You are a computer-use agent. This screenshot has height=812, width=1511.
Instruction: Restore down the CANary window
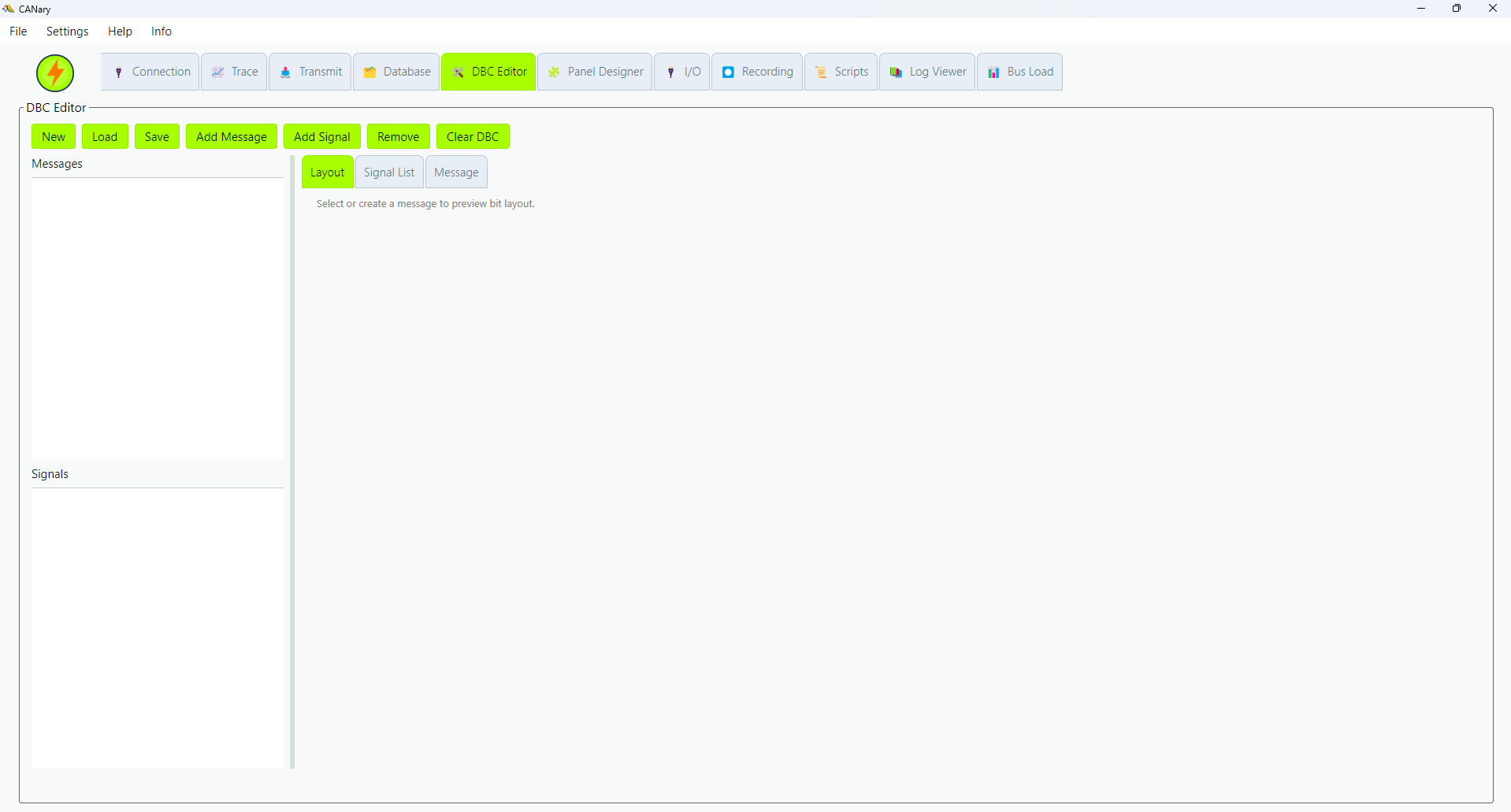click(1457, 9)
